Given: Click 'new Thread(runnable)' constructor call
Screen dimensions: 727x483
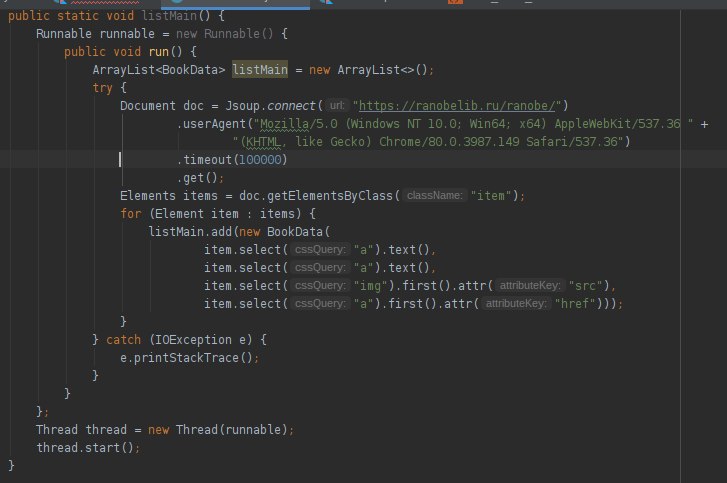Looking at the screenshot, I should [x=218, y=430].
